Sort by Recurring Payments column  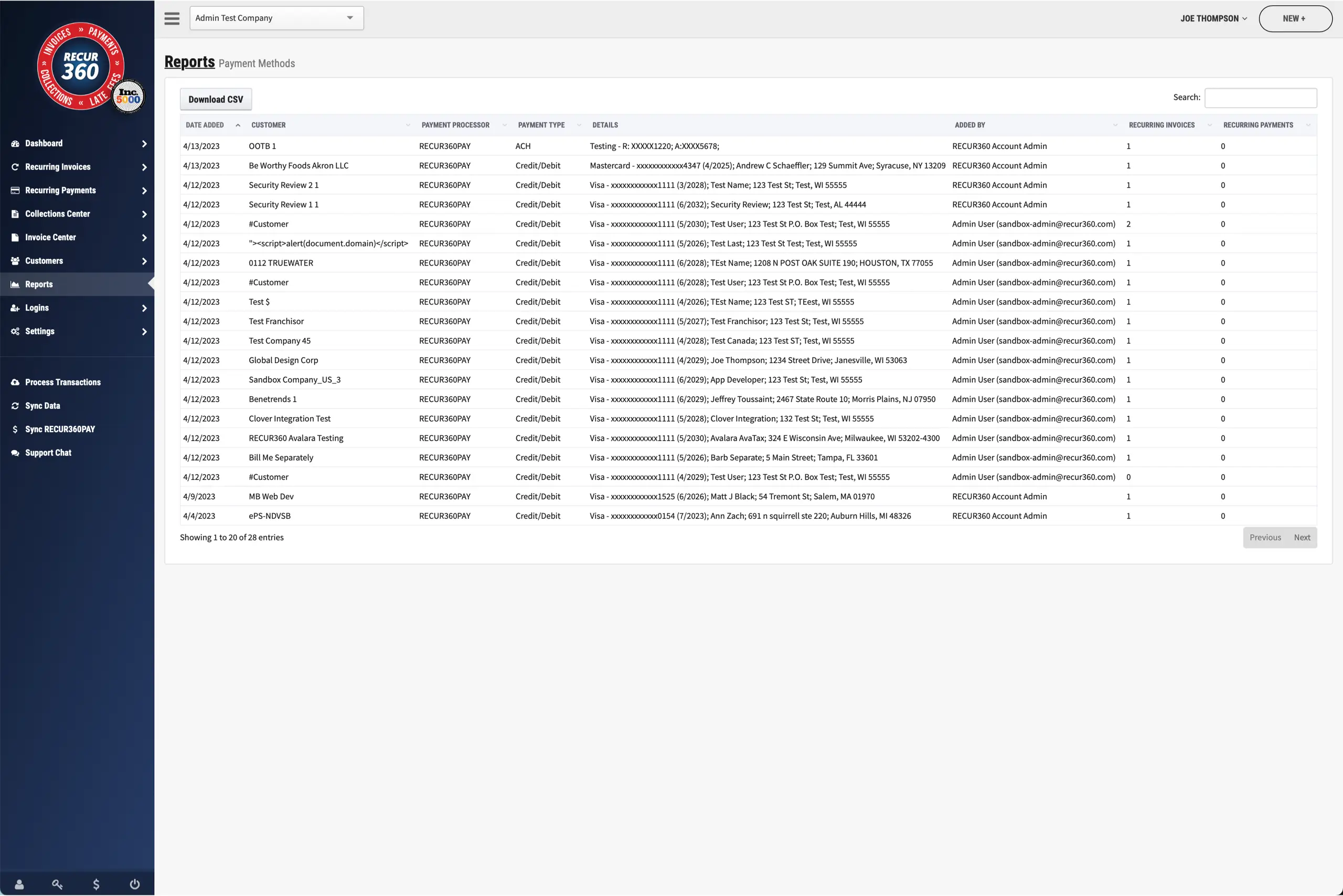pos(1267,125)
